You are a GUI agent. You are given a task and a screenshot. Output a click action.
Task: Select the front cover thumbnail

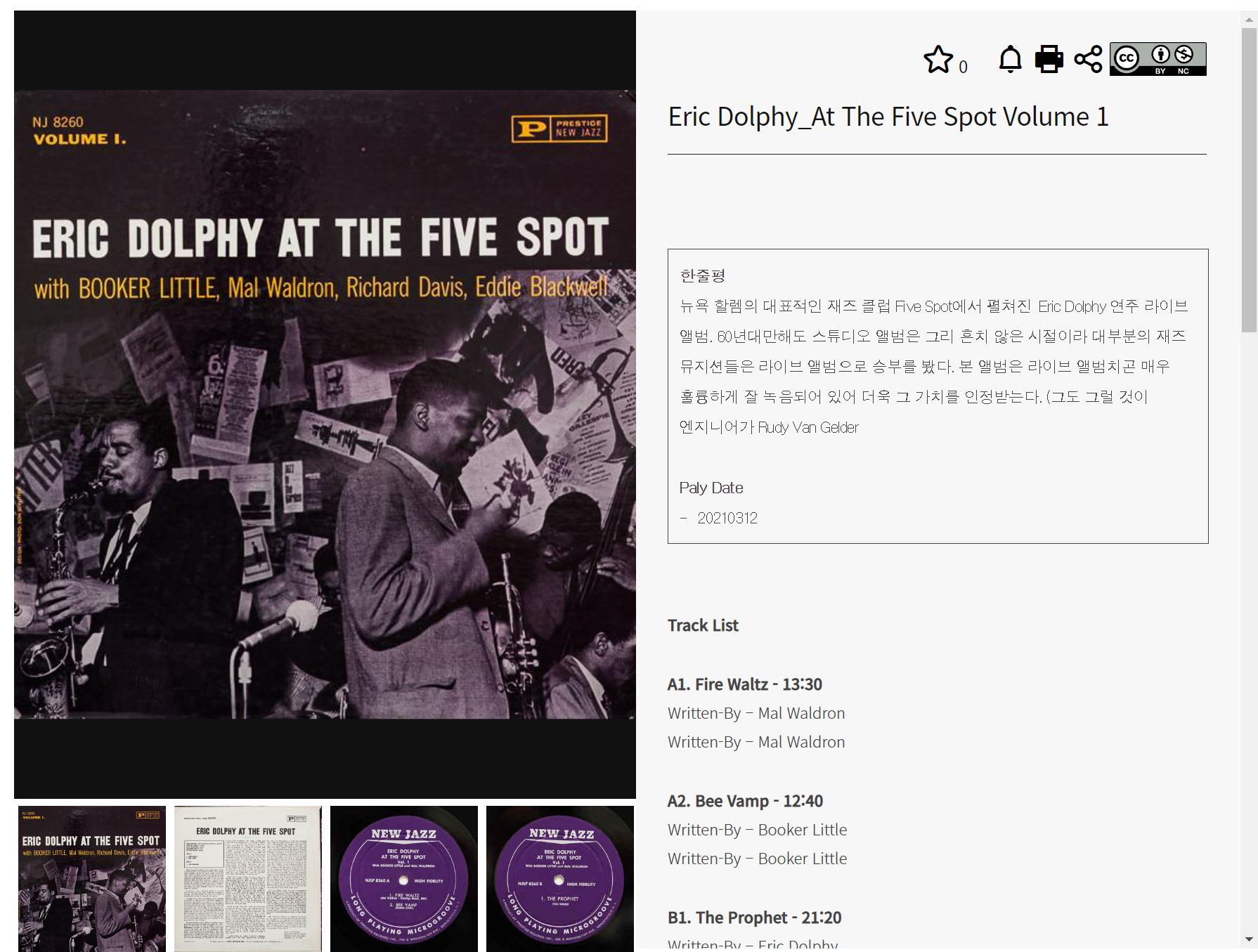tap(92, 879)
